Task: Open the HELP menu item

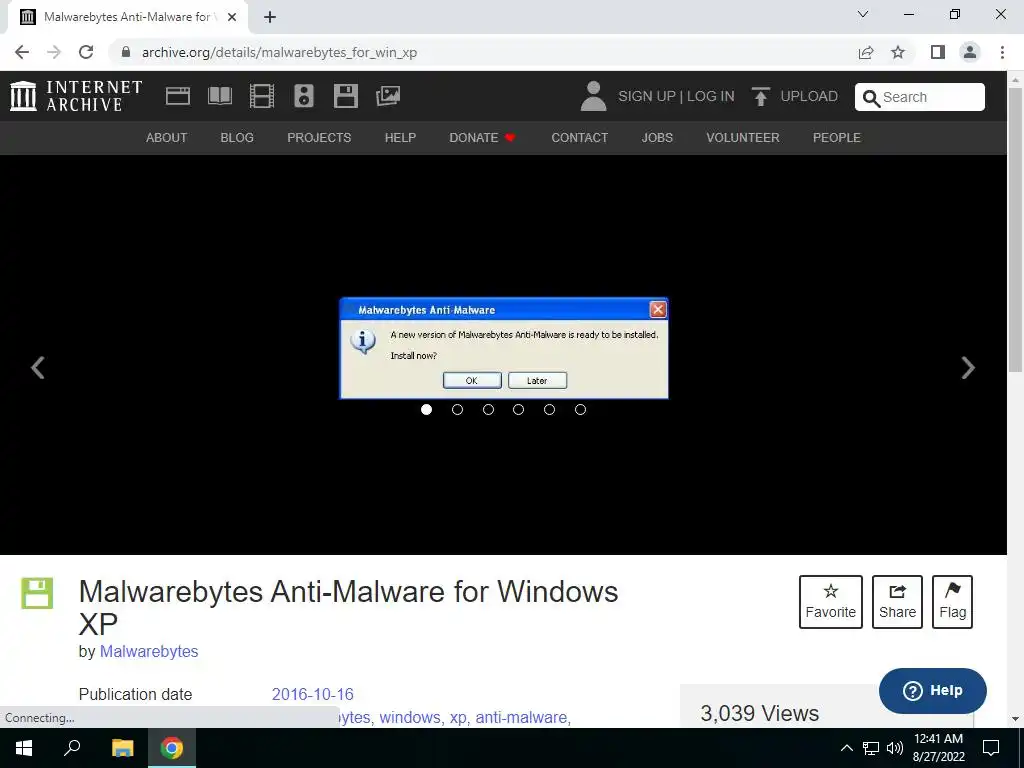Action: tap(400, 138)
